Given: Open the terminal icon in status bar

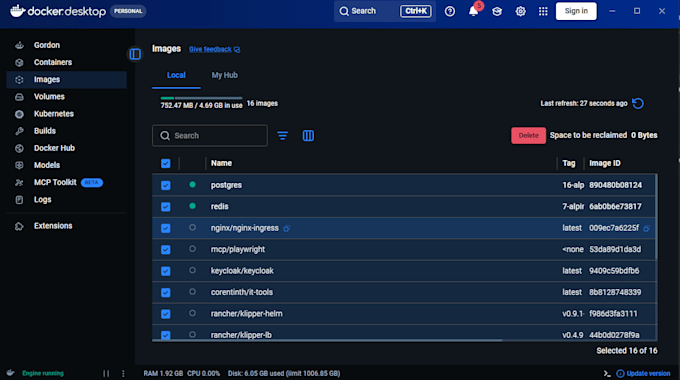Looking at the screenshot, I should (607, 373).
